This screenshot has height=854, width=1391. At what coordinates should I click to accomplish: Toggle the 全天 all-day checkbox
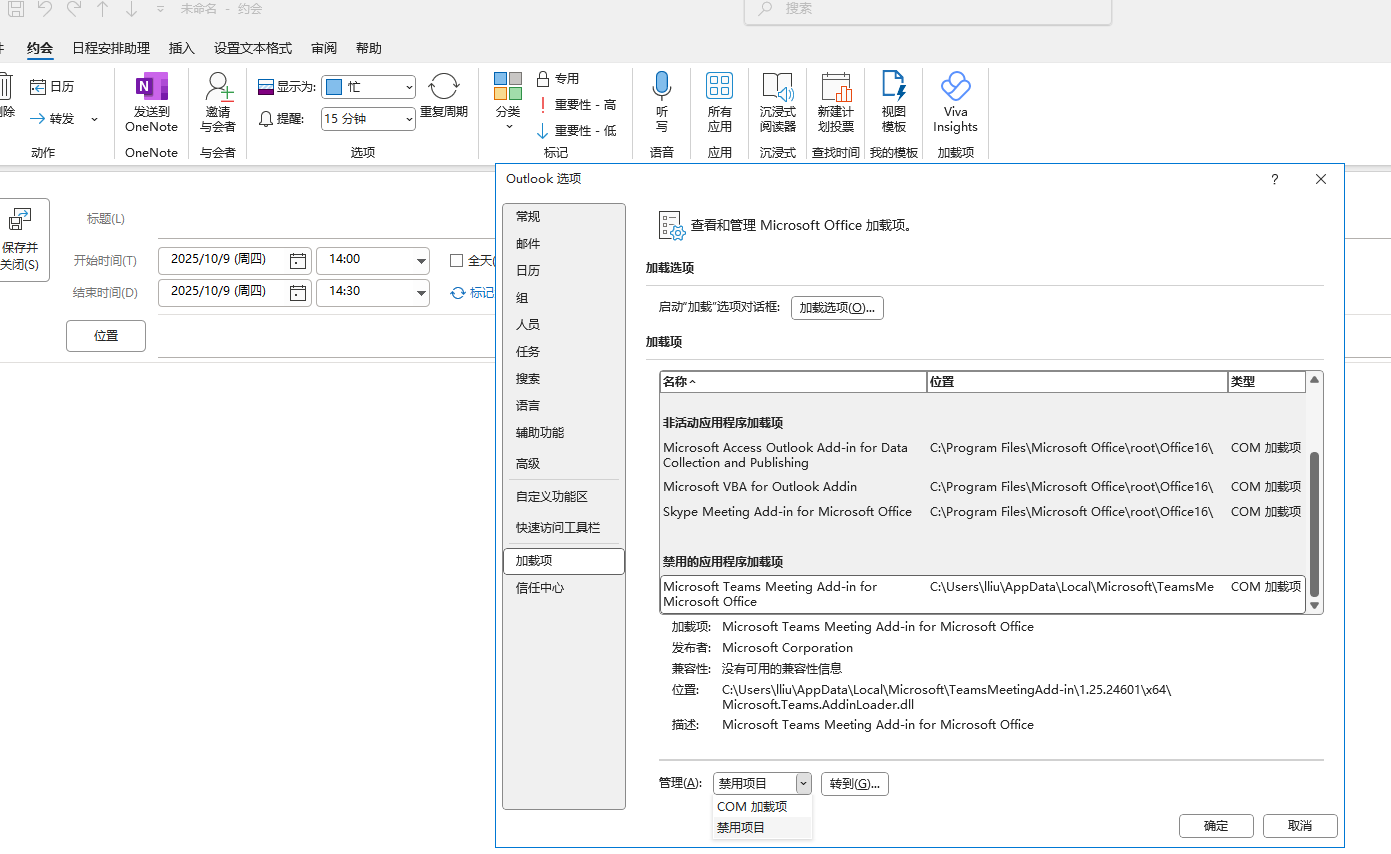[457, 261]
